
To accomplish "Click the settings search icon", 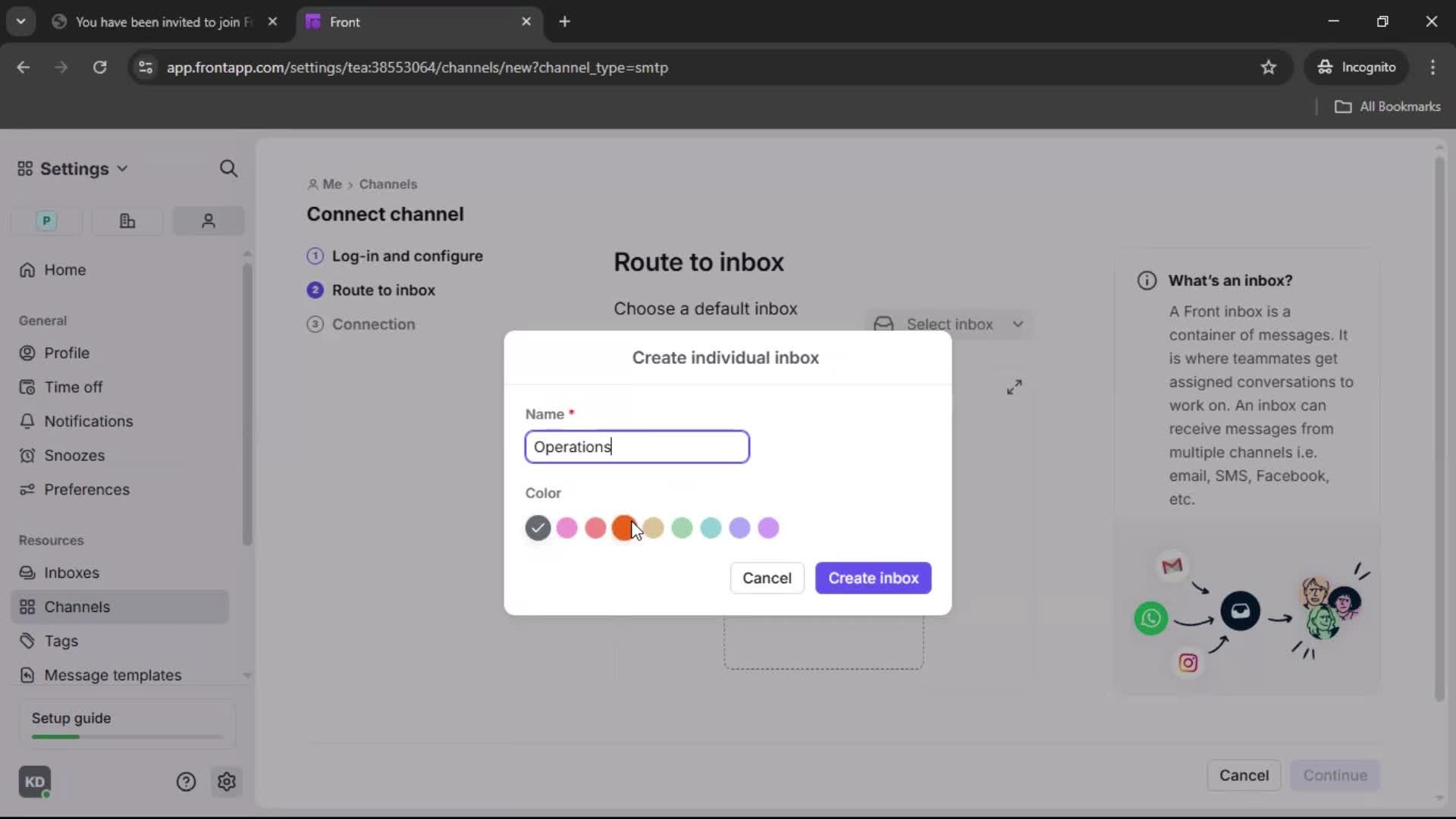I will [x=229, y=168].
